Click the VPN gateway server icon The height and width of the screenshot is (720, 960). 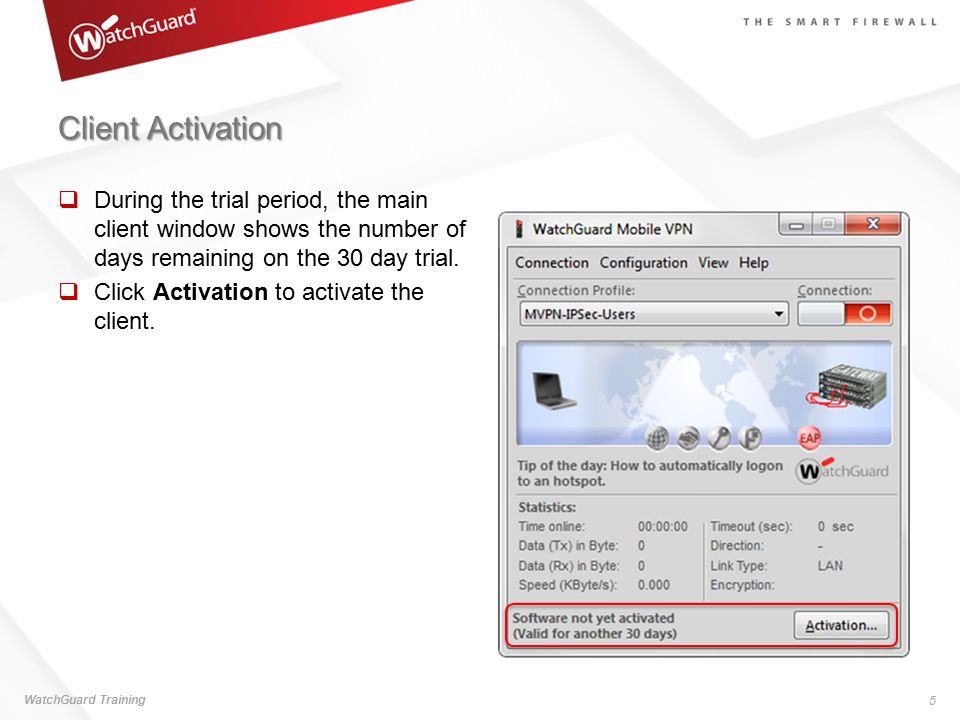[847, 386]
